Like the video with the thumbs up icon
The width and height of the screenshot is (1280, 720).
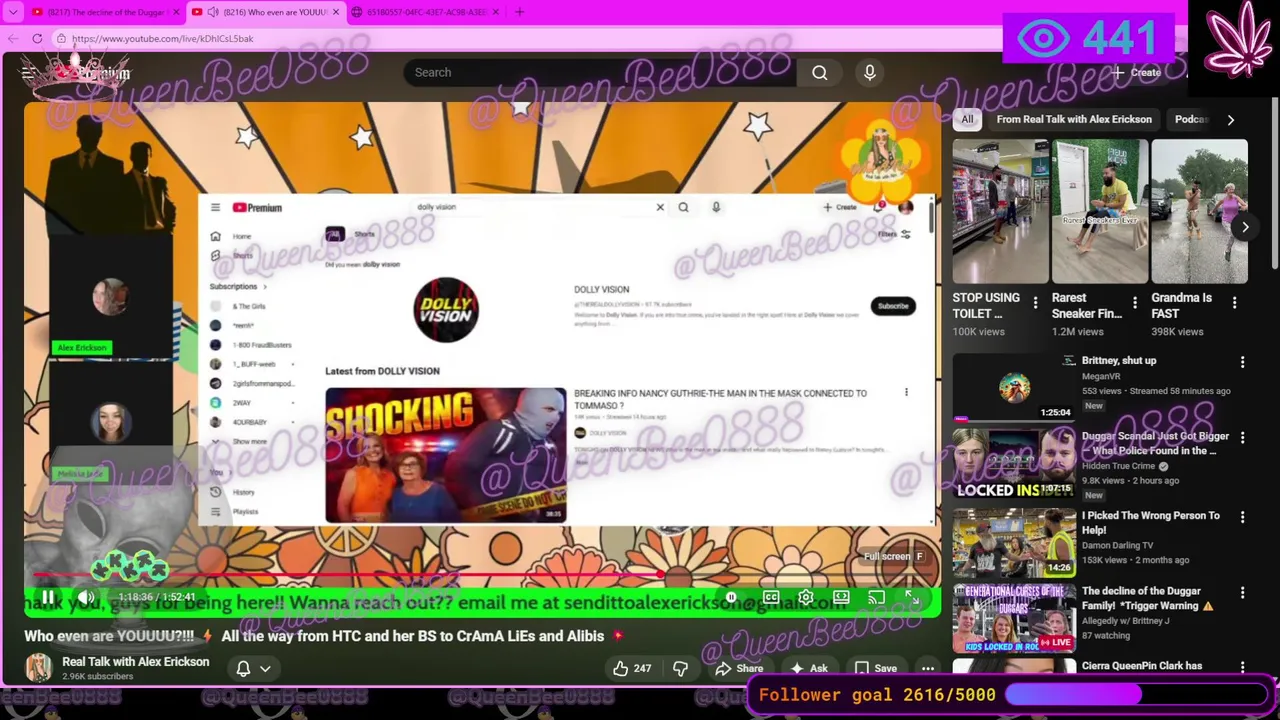[x=632, y=668]
